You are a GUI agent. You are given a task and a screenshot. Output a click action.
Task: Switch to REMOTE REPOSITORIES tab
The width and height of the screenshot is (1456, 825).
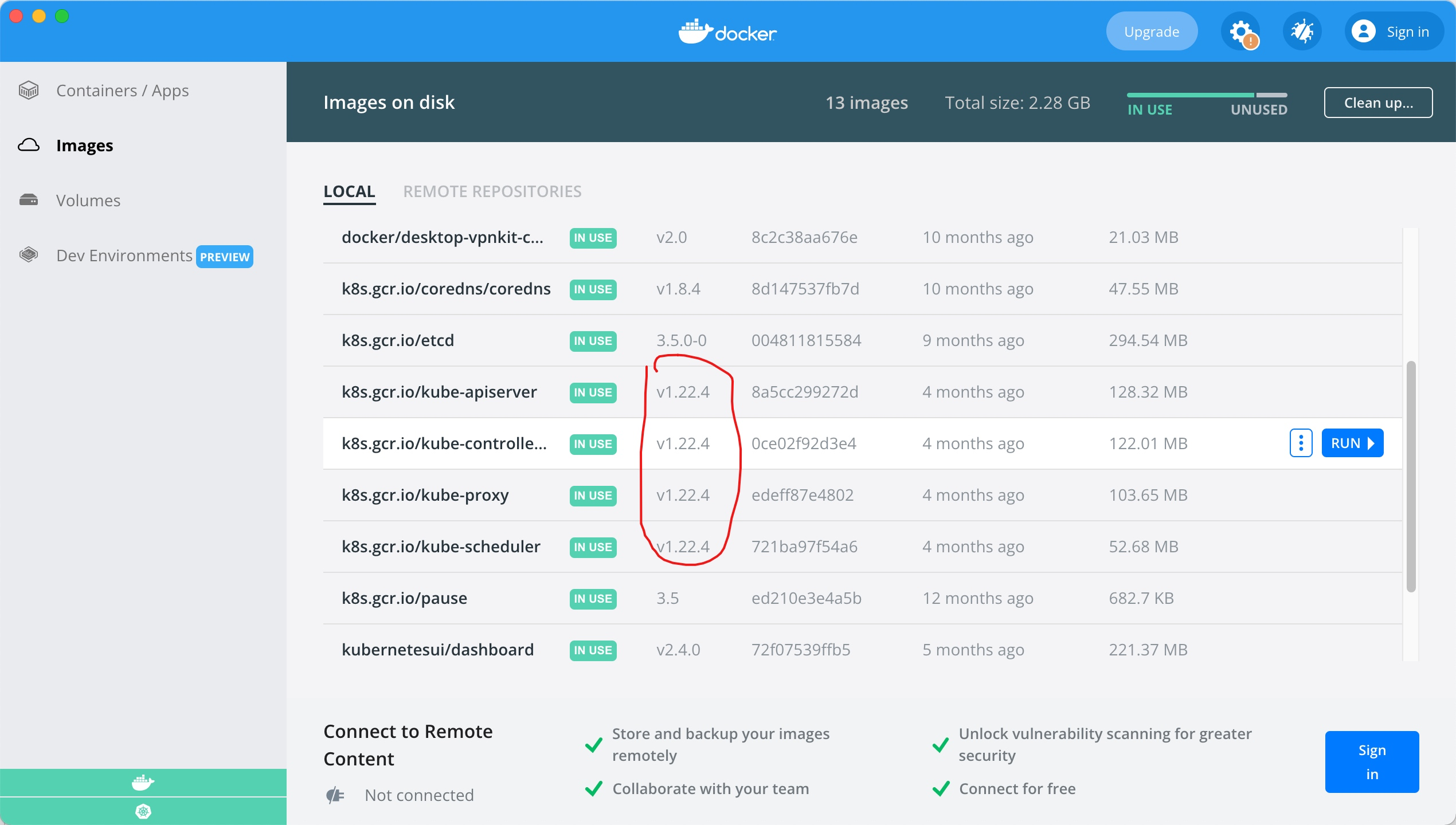pyautogui.click(x=492, y=191)
